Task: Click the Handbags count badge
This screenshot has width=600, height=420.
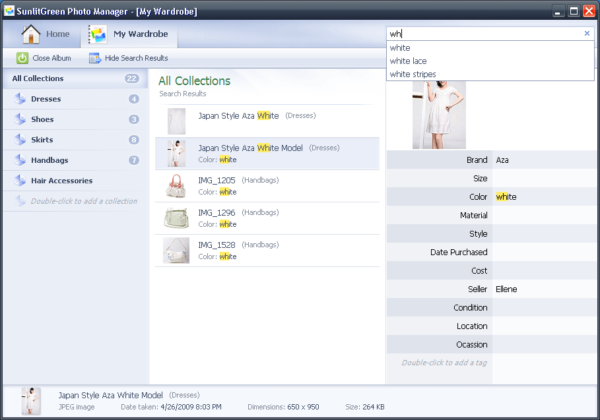Action: point(134,160)
